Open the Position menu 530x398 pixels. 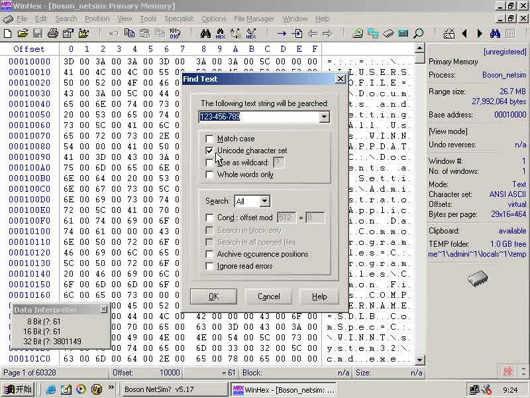(97, 19)
